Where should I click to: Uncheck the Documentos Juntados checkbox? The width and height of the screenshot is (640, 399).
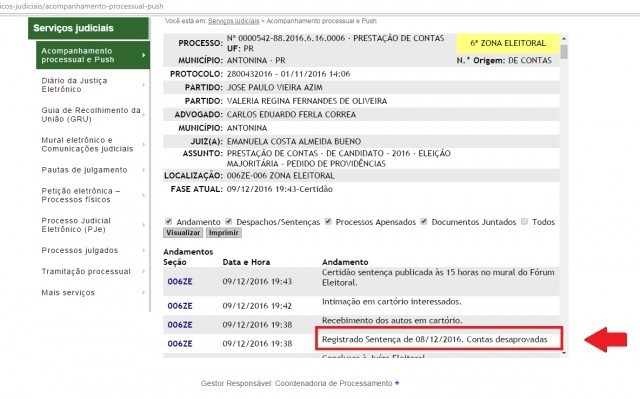(424, 221)
